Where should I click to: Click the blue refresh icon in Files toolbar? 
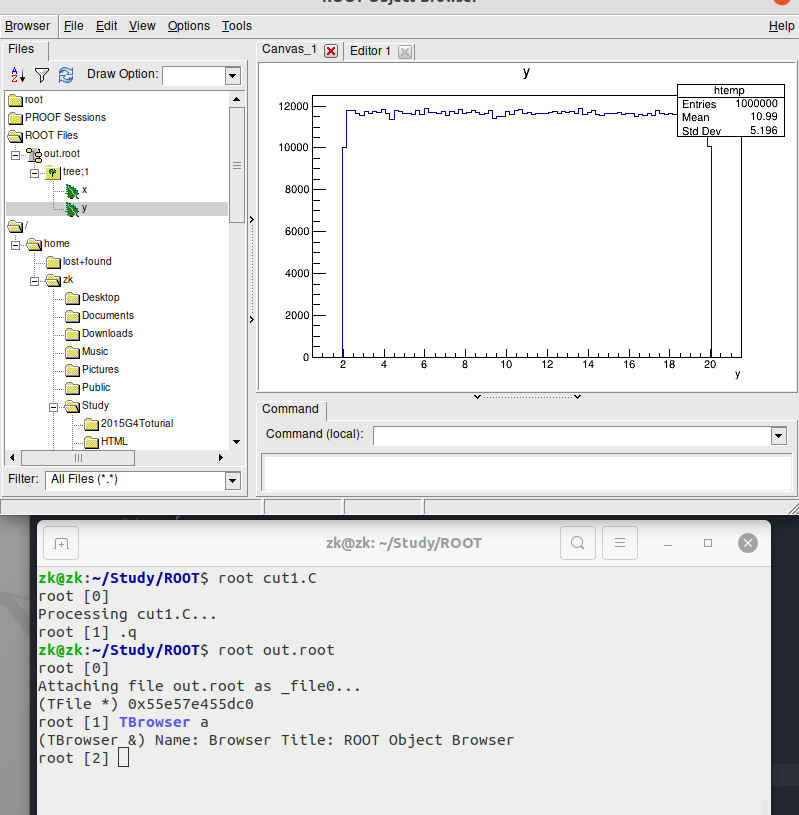tap(66, 75)
